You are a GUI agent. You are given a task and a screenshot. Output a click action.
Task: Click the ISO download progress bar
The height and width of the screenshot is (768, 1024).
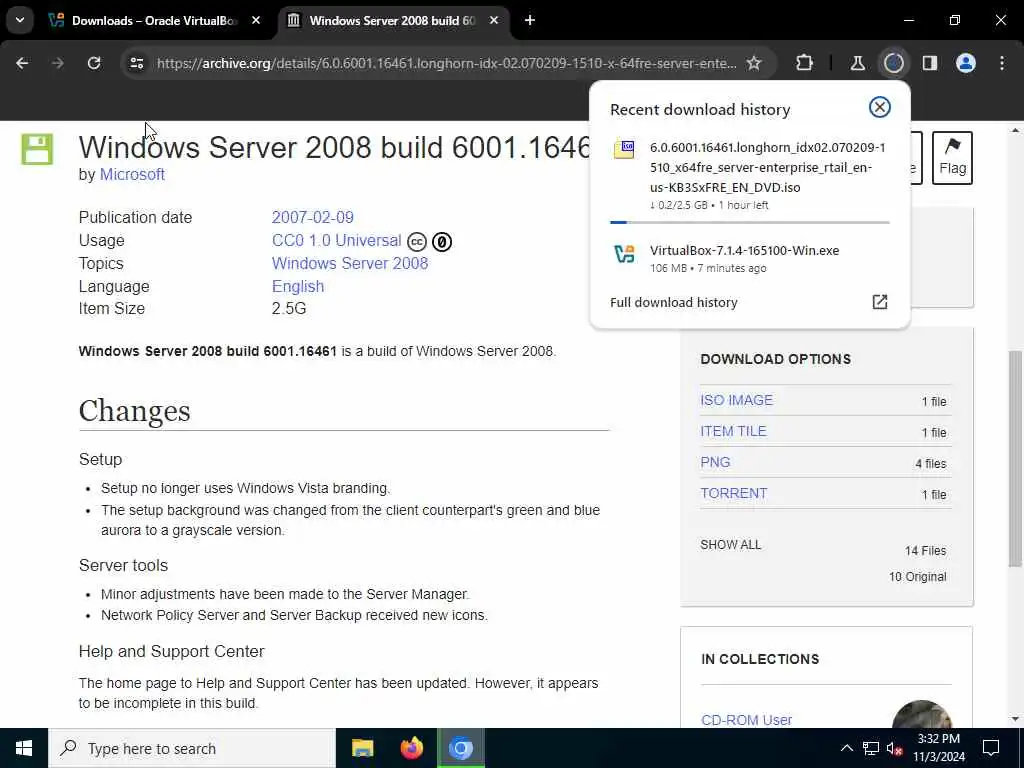(x=750, y=222)
